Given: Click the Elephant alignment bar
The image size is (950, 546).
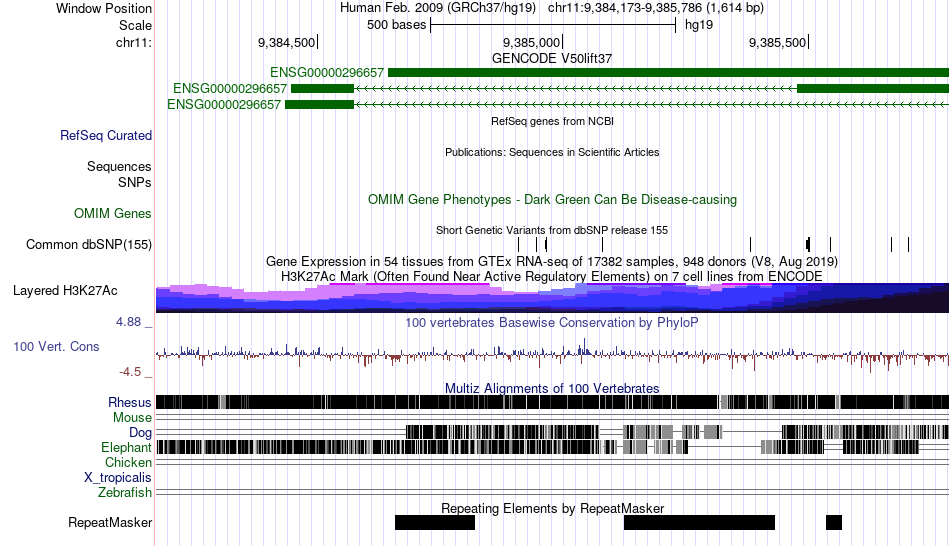Looking at the screenshot, I should pyautogui.click(x=552, y=448).
